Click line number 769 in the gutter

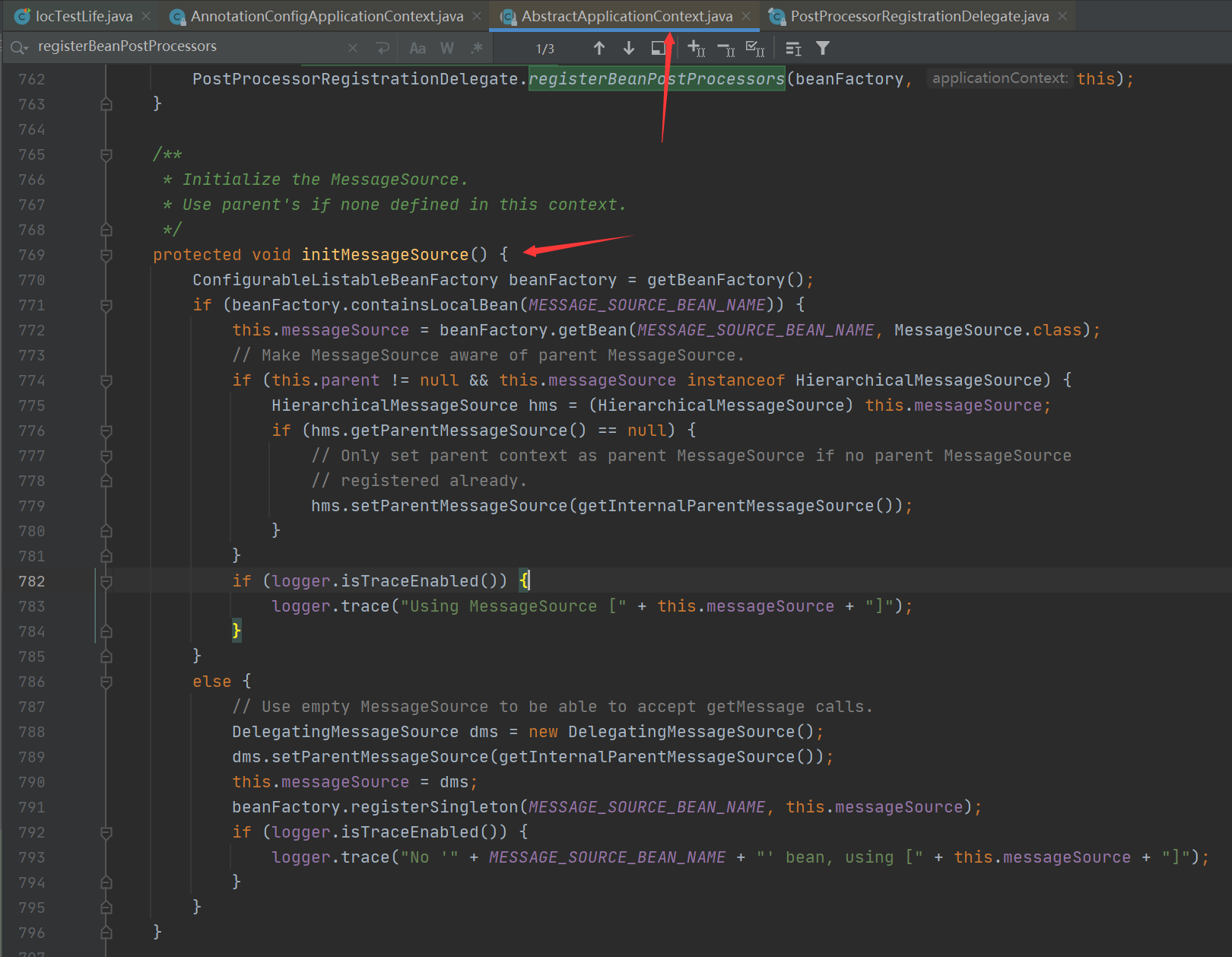click(32, 255)
